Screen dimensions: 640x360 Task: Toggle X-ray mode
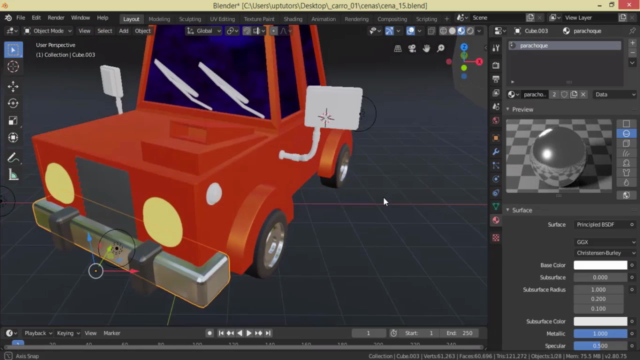click(431, 31)
